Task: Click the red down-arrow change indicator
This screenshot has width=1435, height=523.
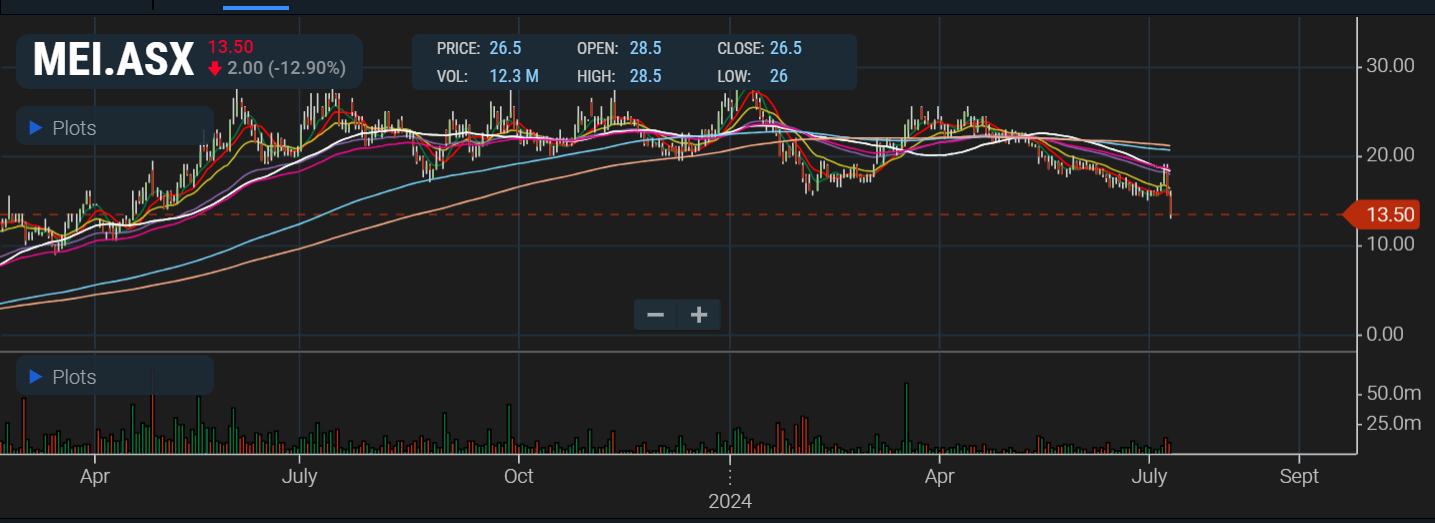Action: point(215,69)
